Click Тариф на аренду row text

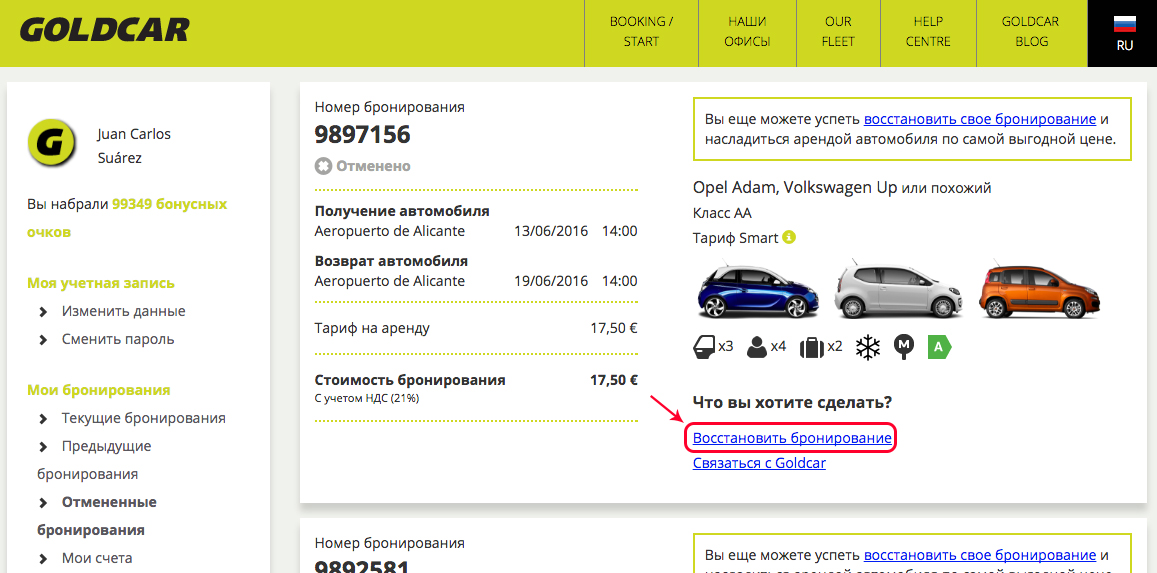(x=372, y=328)
